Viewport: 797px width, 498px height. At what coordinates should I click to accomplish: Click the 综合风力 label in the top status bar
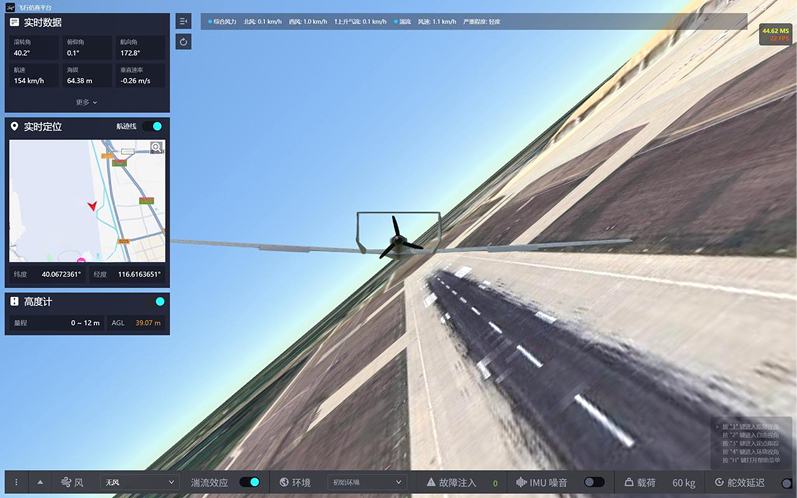[x=225, y=22]
